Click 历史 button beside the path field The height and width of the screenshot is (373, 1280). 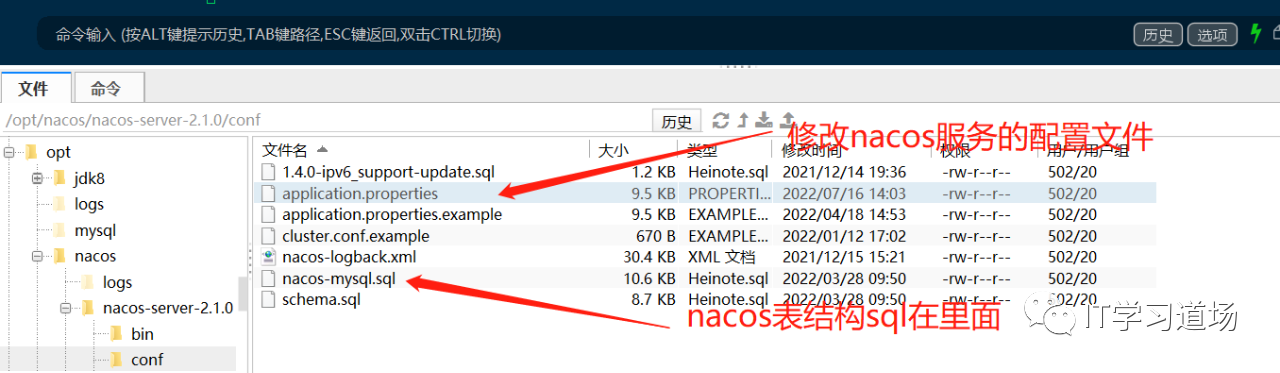point(677,121)
